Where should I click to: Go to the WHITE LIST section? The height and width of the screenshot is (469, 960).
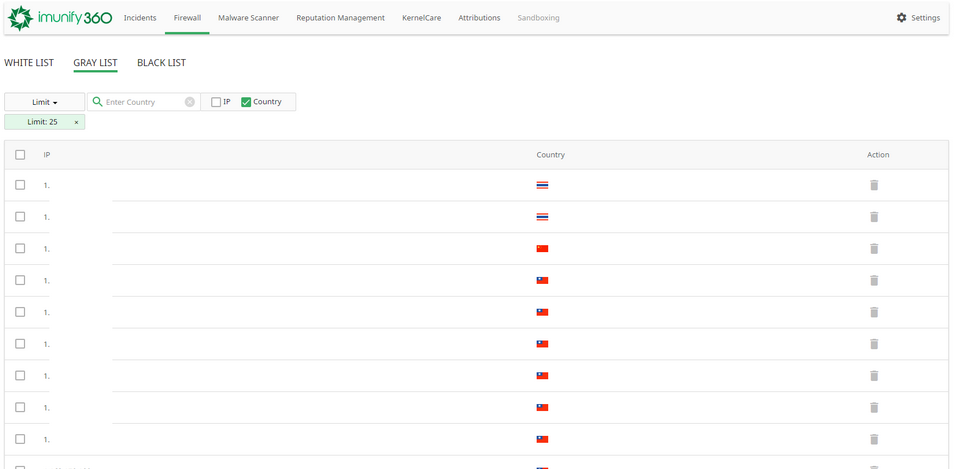29,63
